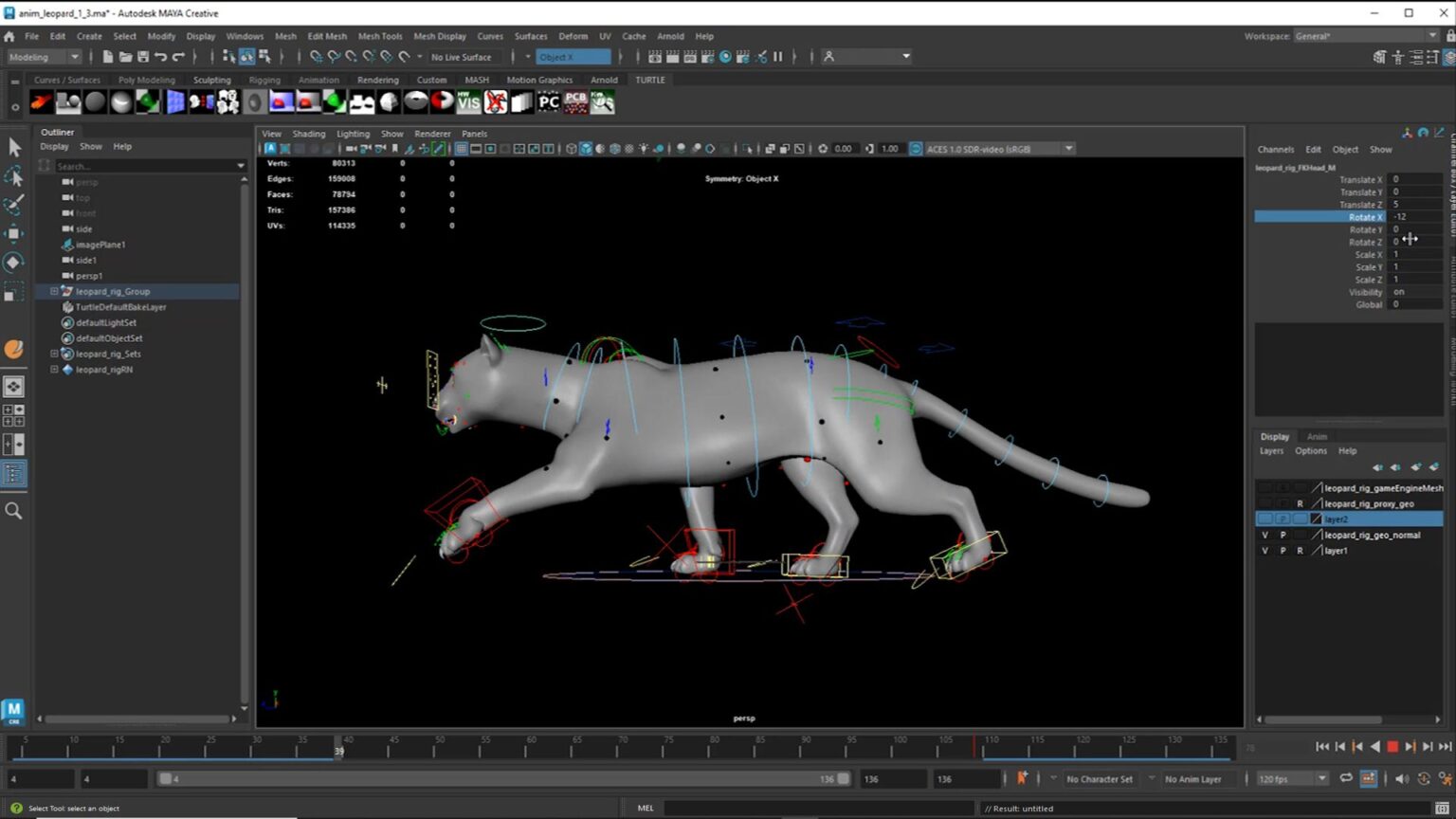Select the Select Tool in the left toolbox
1456x819 pixels.
(14, 148)
